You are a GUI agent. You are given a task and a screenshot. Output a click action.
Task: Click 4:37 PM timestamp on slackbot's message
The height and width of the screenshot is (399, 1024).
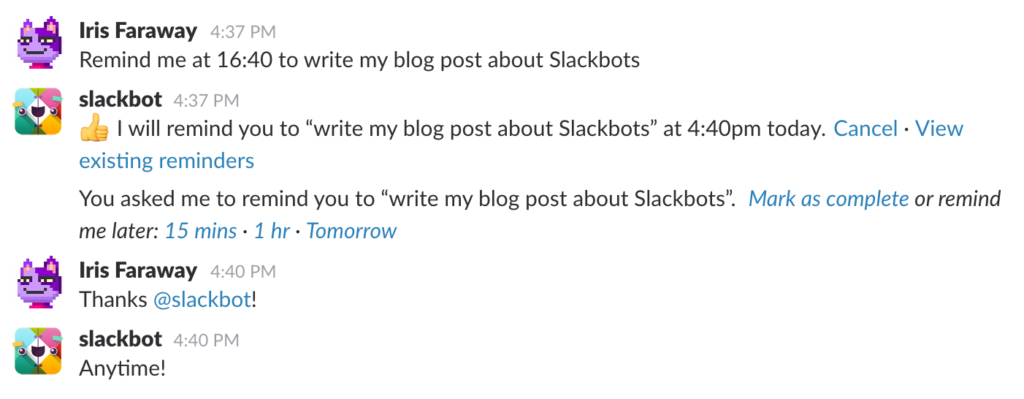[206, 101]
